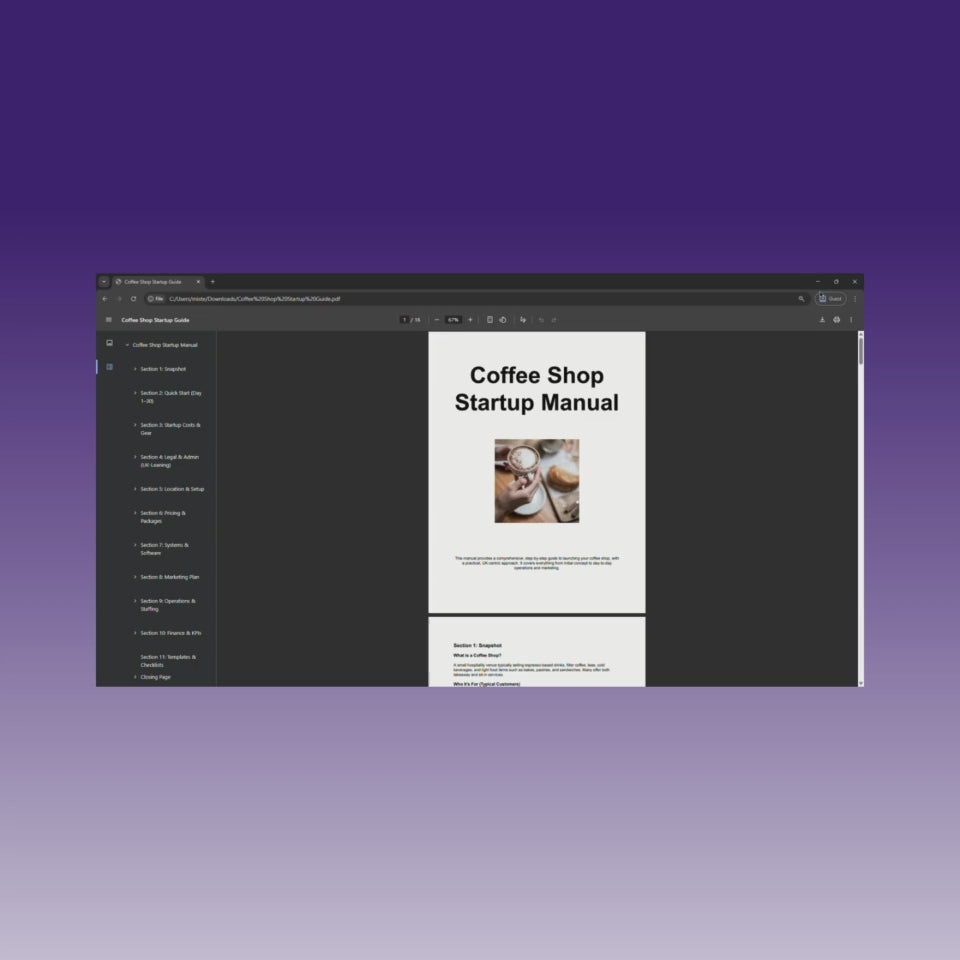This screenshot has height=960, width=960.
Task: Click the fit-to-page icon
Action: 489,319
